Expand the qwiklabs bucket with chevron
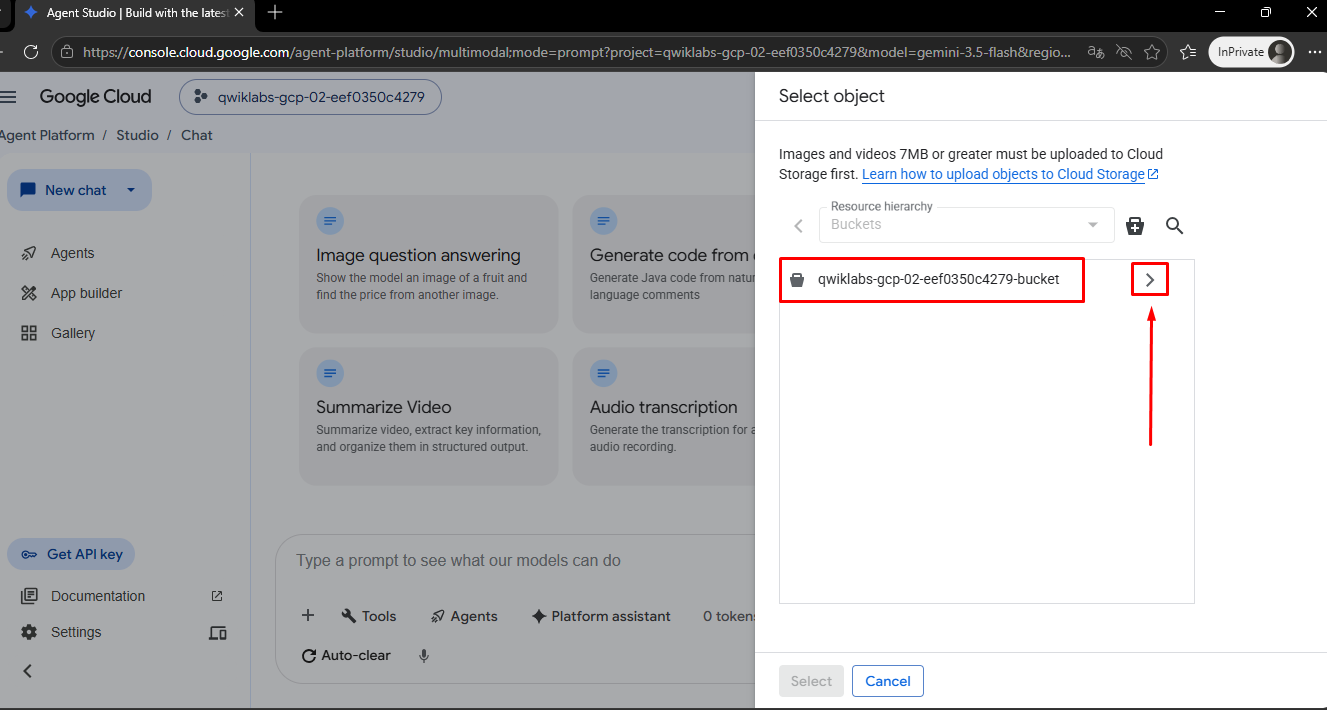 [x=1150, y=280]
